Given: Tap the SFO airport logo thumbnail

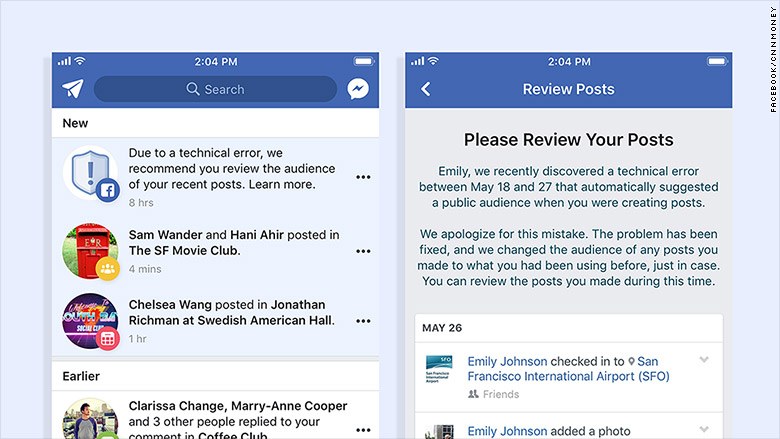Looking at the screenshot, I should tap(438, 368).
